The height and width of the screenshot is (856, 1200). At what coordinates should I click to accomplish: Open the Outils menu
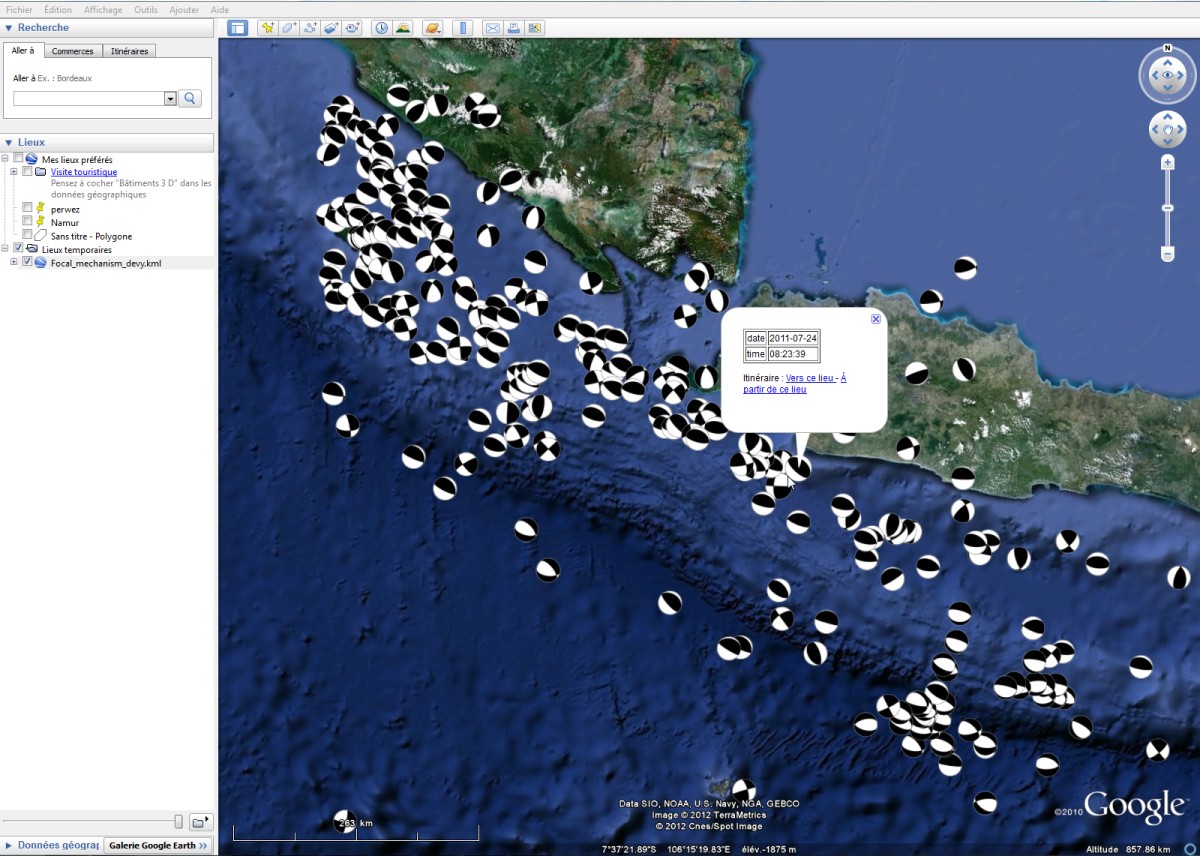[145, 9]
